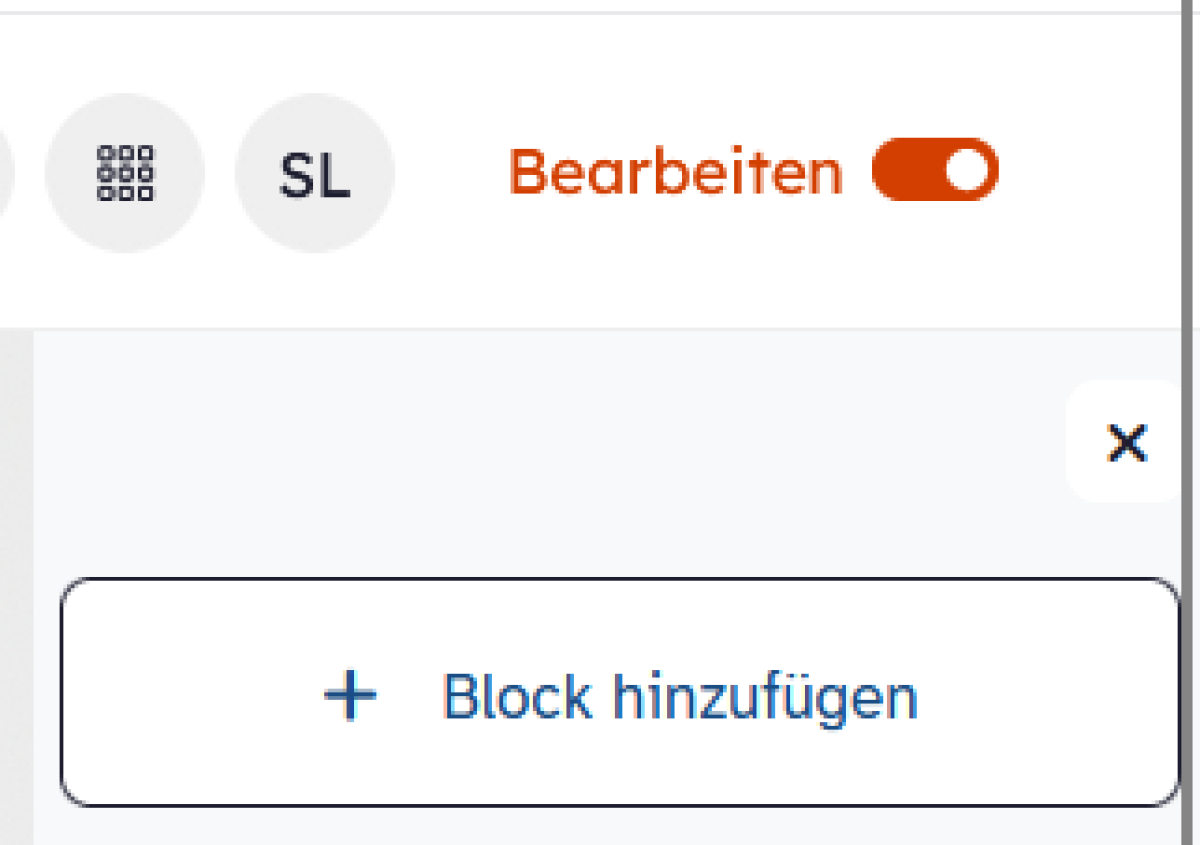Collapse the block drawer using the X

click(x=1127, y=441)
